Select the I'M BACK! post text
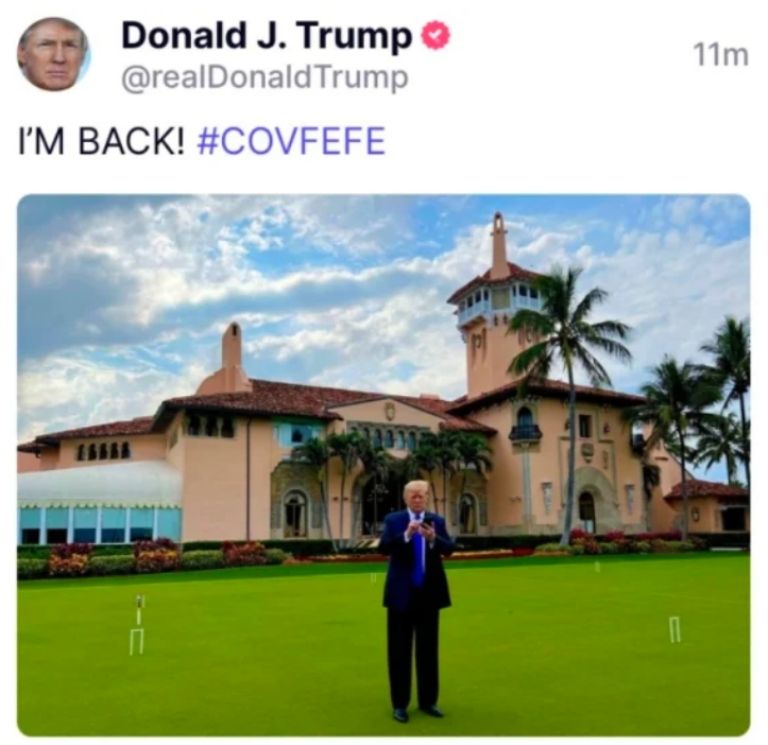This screenshot has height=745, width=768. click(x=102, y=141)
